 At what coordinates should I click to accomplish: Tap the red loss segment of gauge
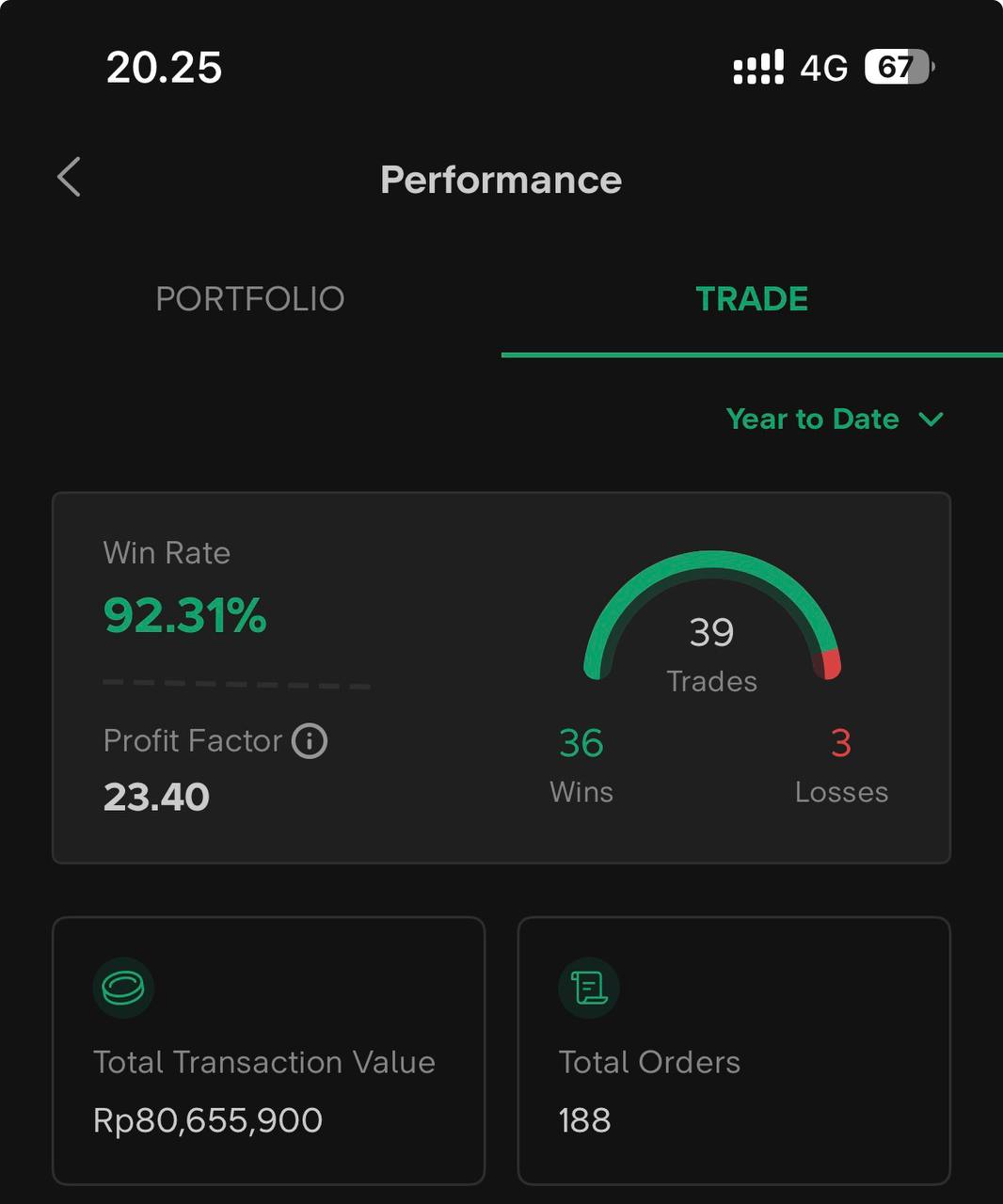[829, 664]
